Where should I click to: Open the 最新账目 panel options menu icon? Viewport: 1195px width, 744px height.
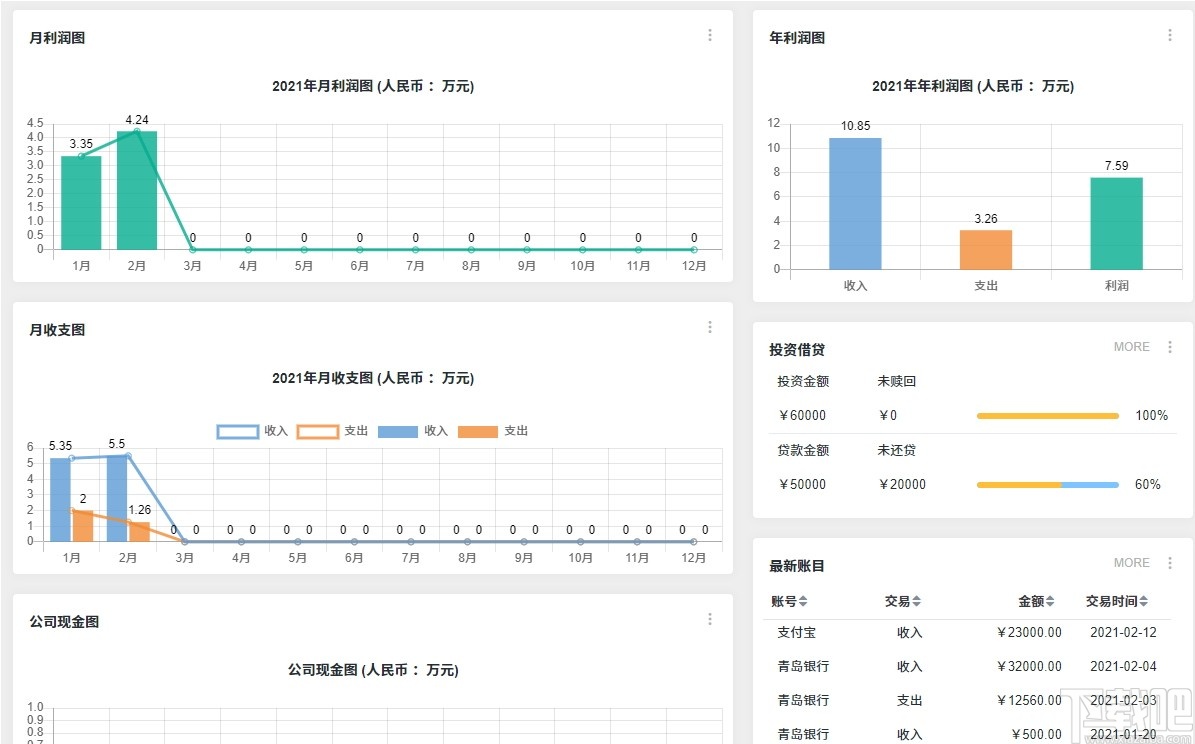(x=1170, y=562)
